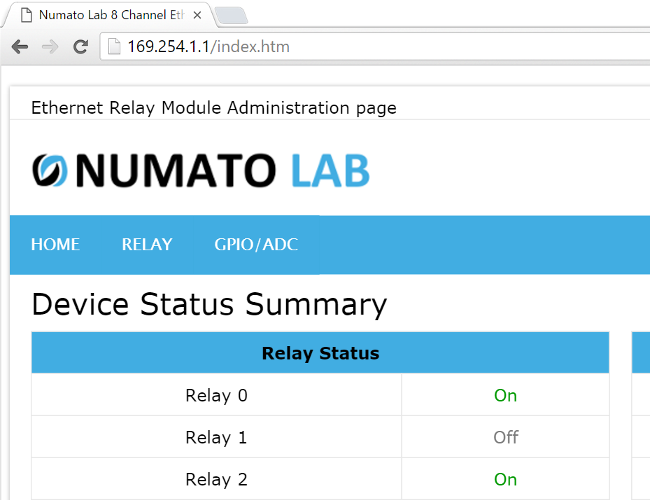Reload the page with refresh icon
The height and width of the screenshot is (500, 650).
tap(80, 47)
